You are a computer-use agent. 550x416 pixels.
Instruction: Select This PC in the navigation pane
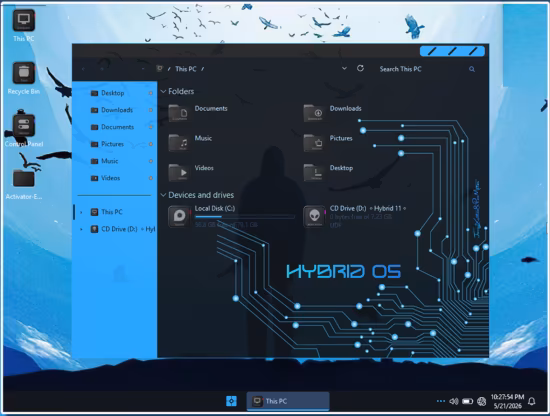(x=115, y=212)
